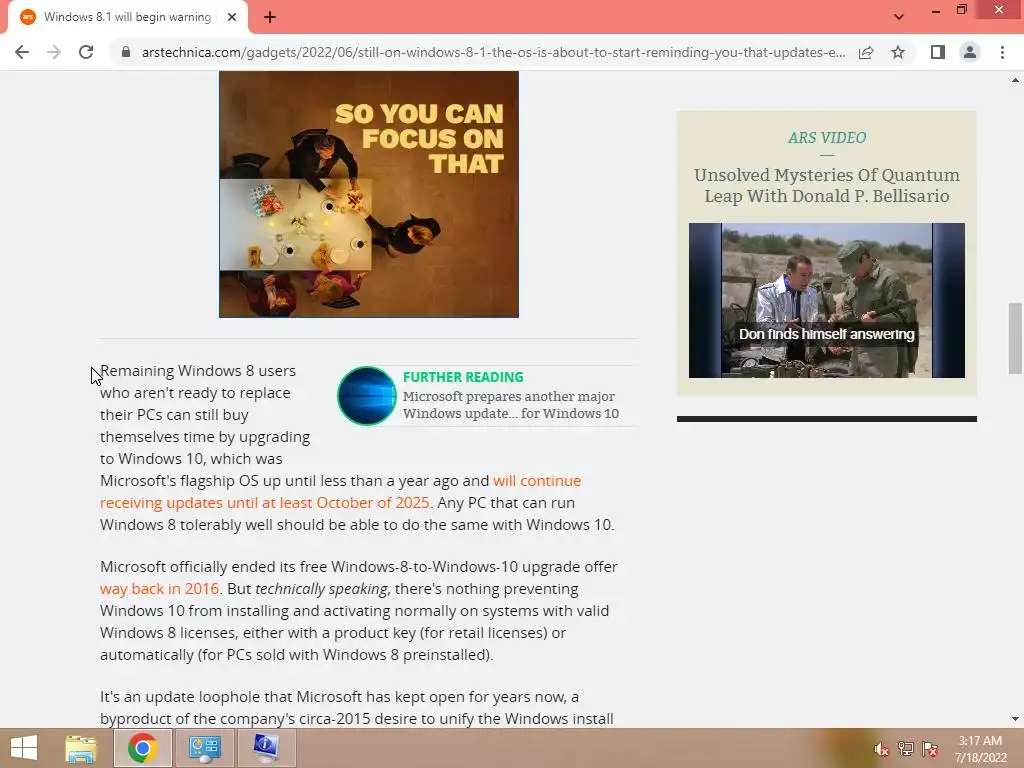
Task: Open File Explorer from the taskbar
Action: (x=81, y=748)
